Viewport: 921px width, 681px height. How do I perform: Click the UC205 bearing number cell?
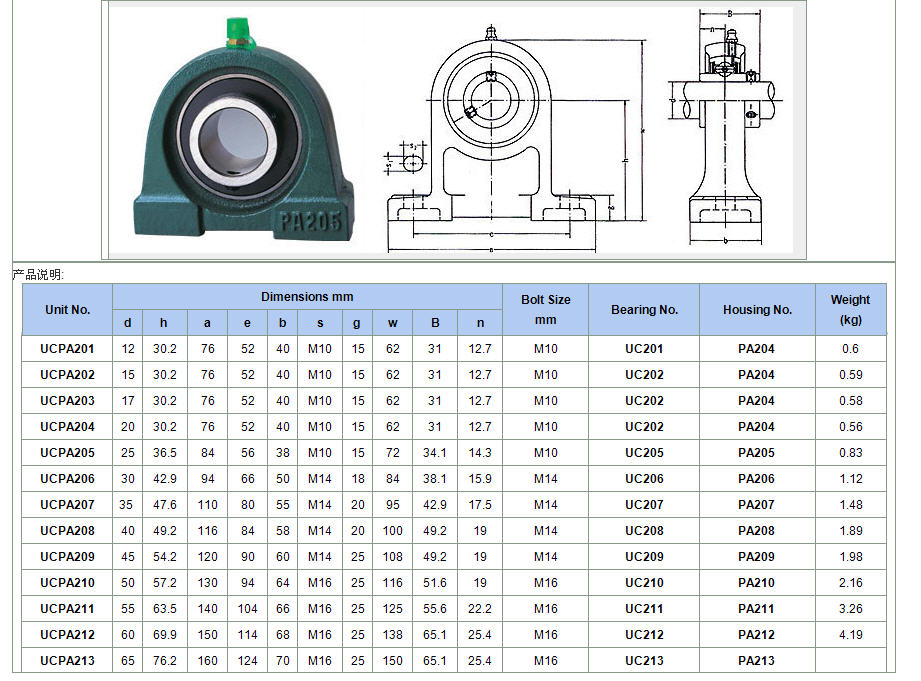(644, 452)
